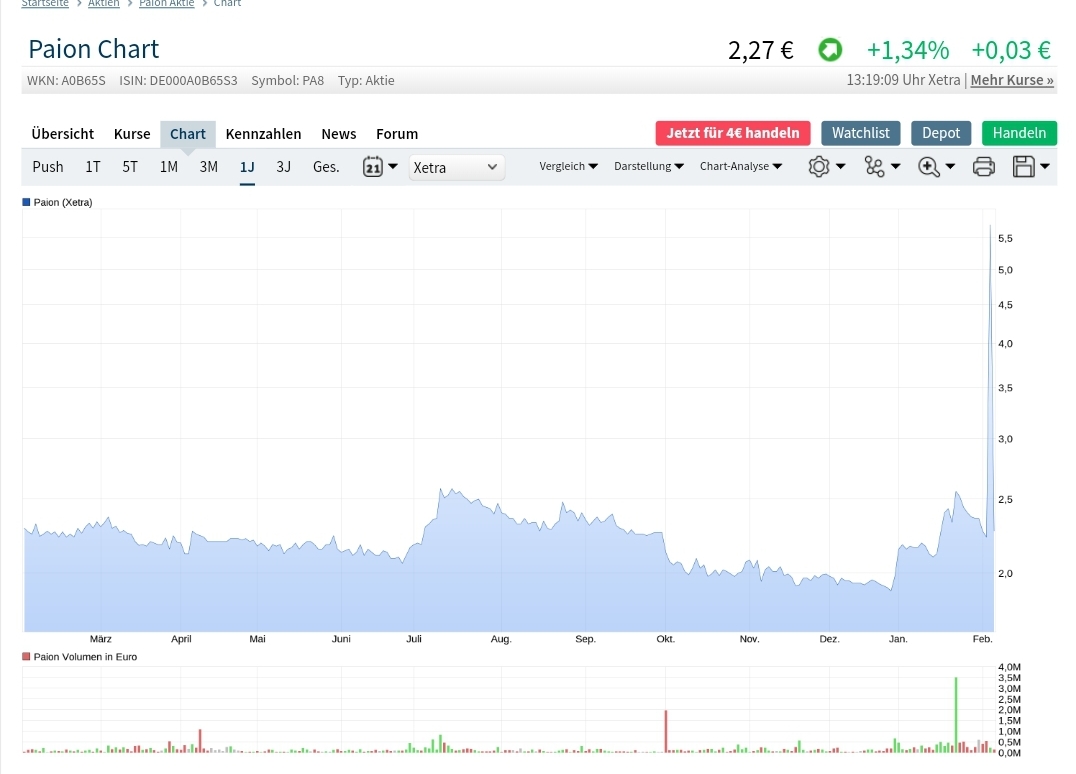This screenshot has height=774, width=1076.
Task: Open the chart settings gear icon
Action: coord(819,167)
